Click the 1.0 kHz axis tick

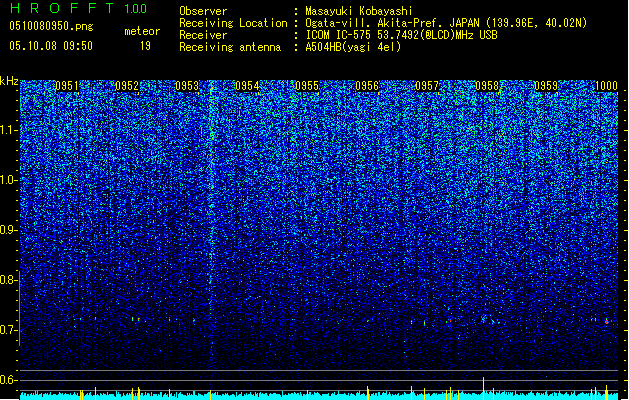(9, 180)
